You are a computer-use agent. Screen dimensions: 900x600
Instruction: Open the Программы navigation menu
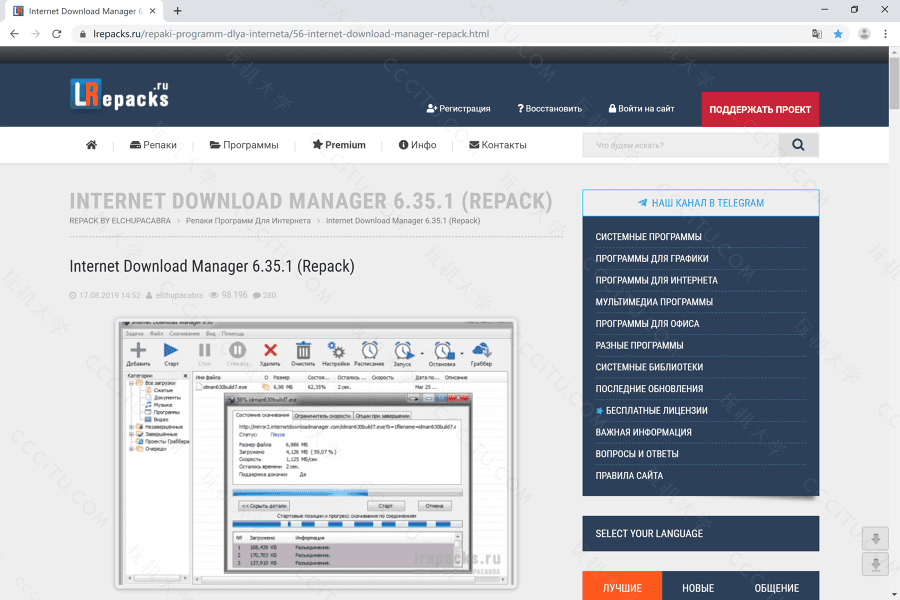[244, 145]
